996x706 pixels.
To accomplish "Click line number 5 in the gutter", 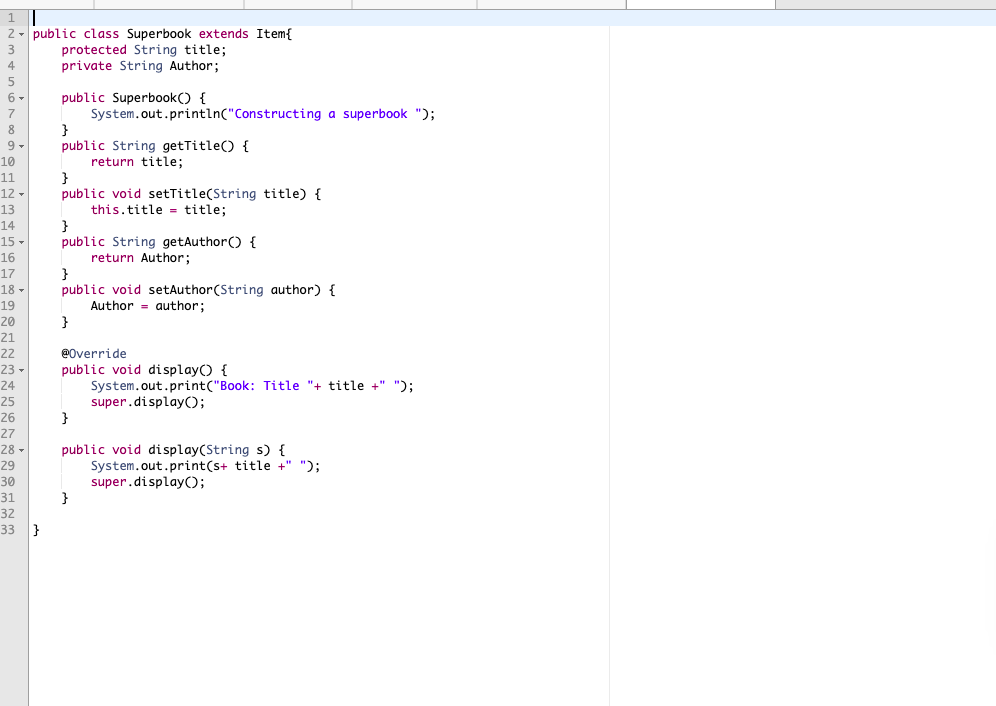I will [x=11, y=82].
